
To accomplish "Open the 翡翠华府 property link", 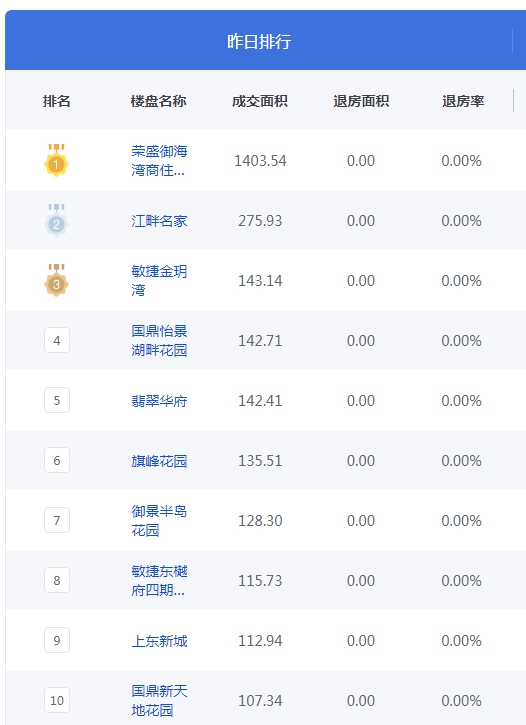I will (159, 401).
